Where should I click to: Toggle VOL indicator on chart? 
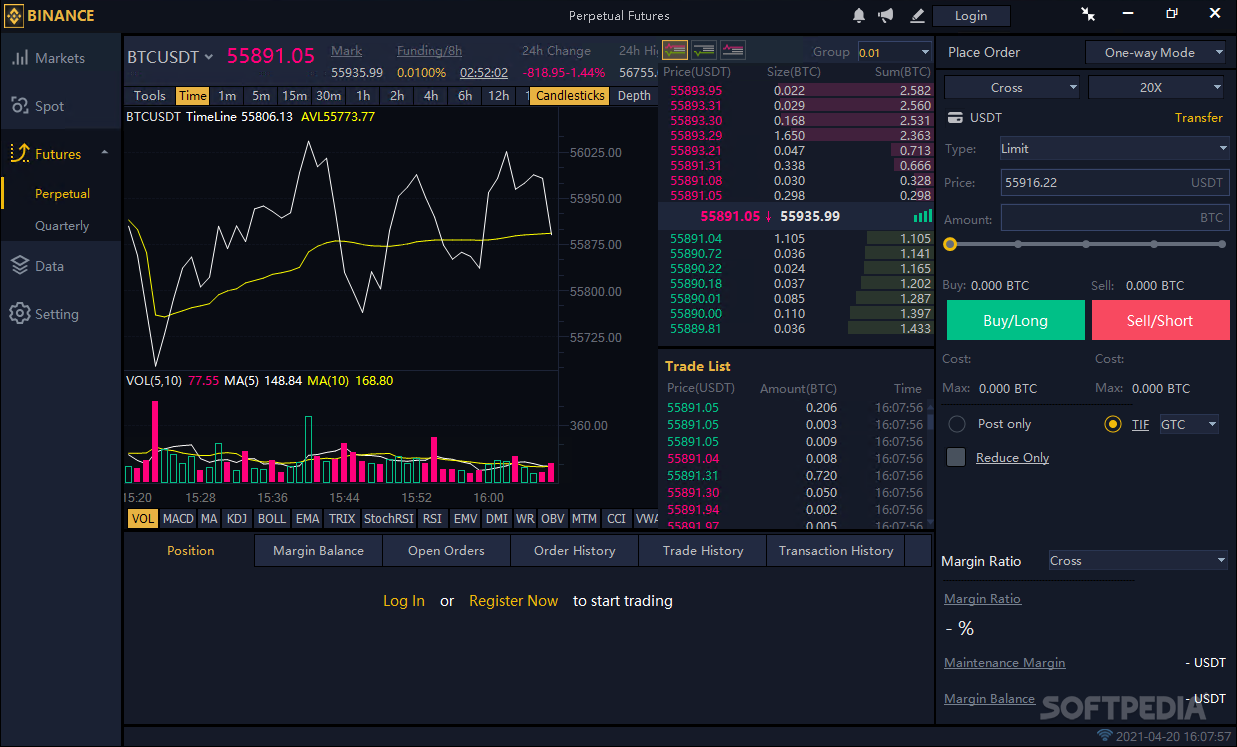[143, 519]
